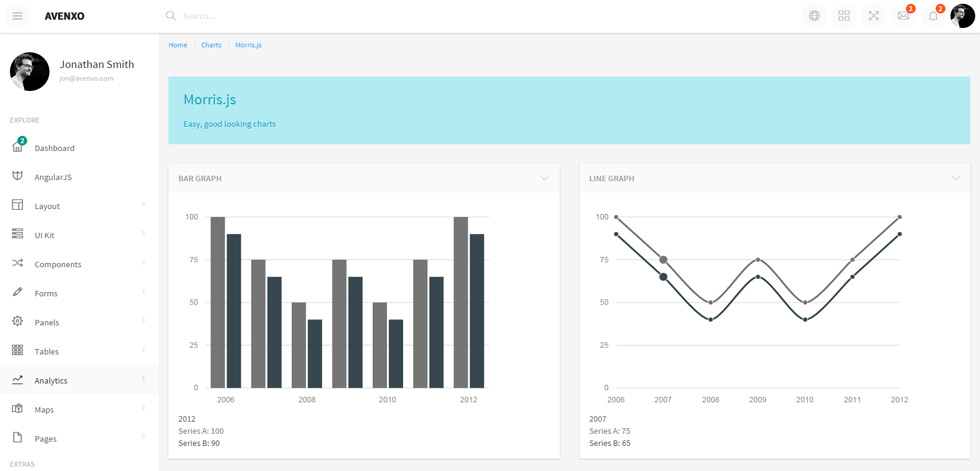980x471 pixels.
Task: Collapse the Line Graph panel chevron
Action: 955,178
